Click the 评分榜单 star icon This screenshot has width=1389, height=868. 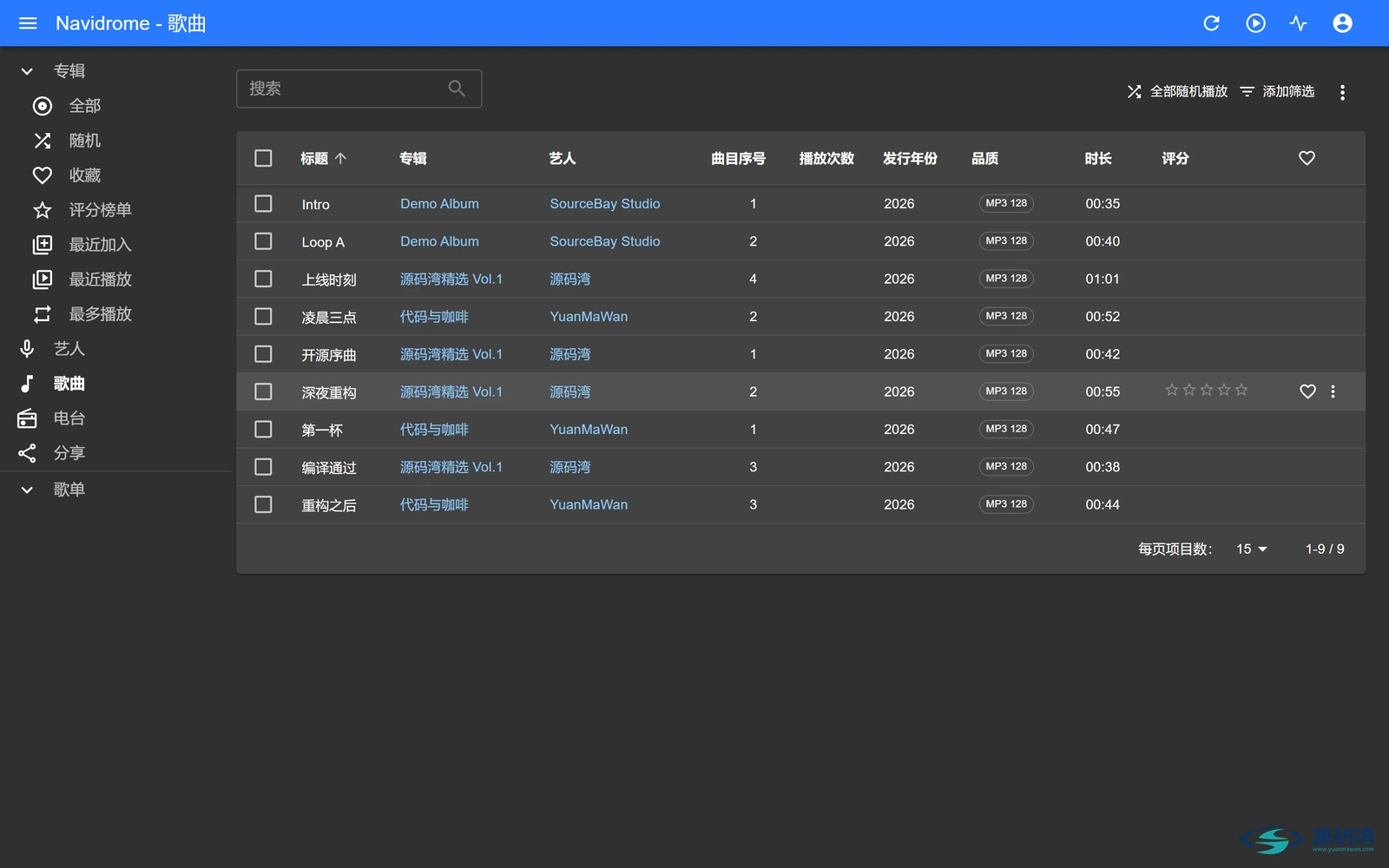point(43,210)
